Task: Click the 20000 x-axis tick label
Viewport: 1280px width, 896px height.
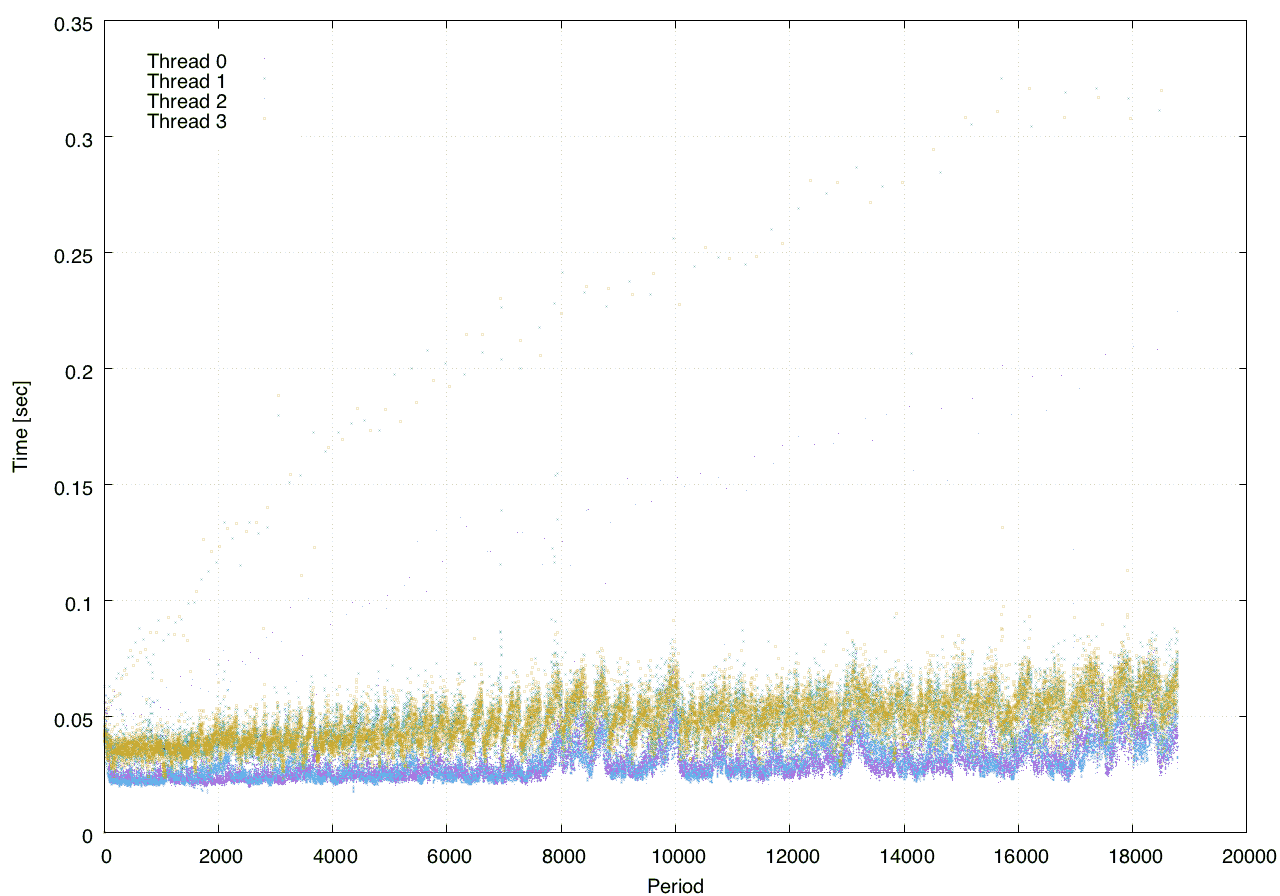Action: tap(1246, 856)
